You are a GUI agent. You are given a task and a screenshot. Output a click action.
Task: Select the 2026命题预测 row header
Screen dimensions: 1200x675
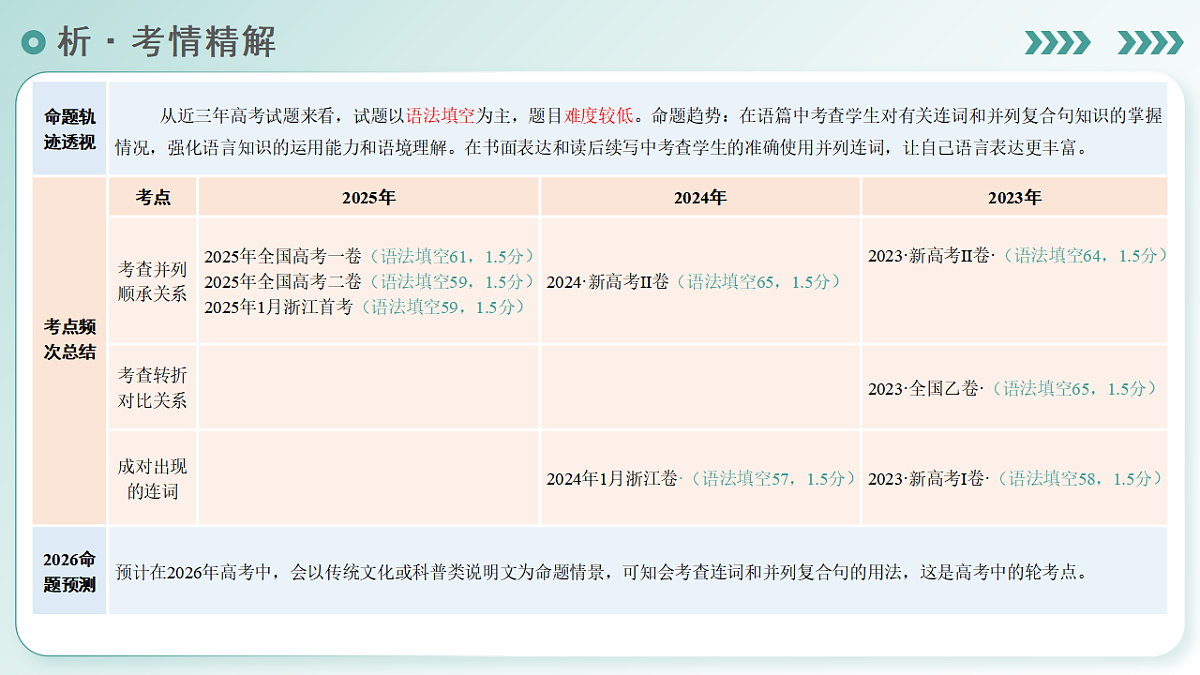[70, 571]
